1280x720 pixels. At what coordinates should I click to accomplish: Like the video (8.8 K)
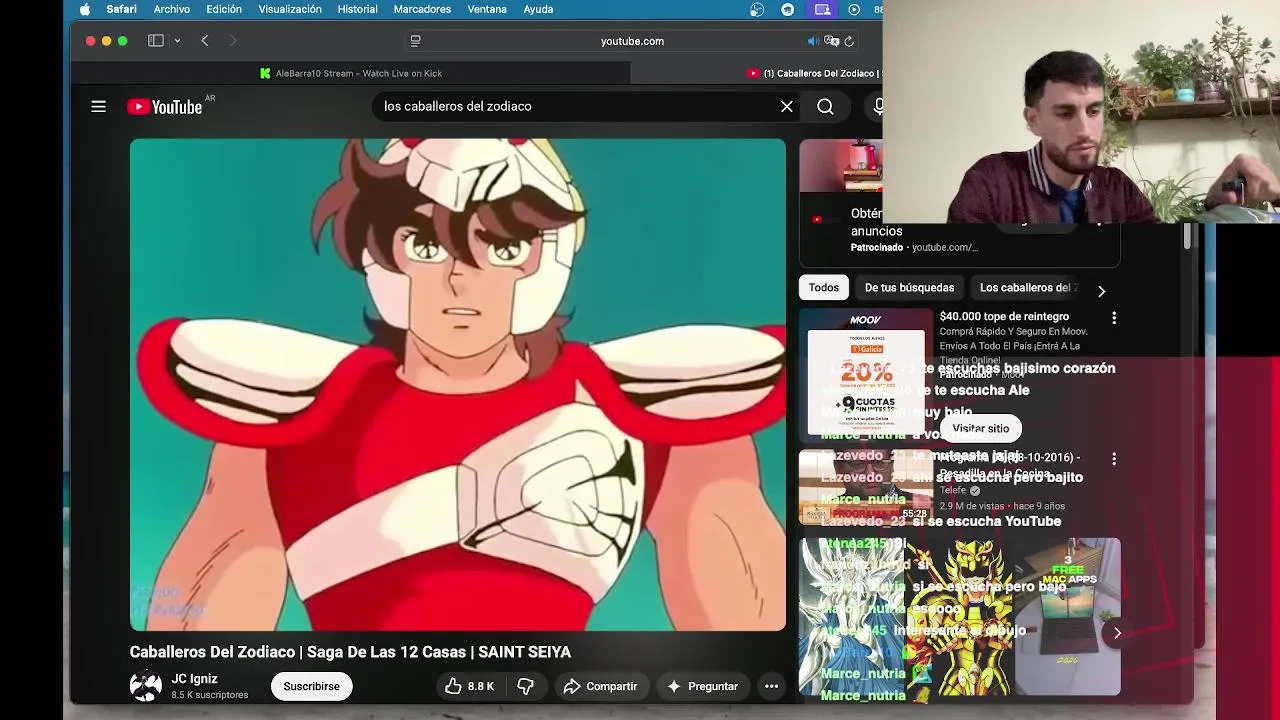pyautogui.click(x=469, y=686)
